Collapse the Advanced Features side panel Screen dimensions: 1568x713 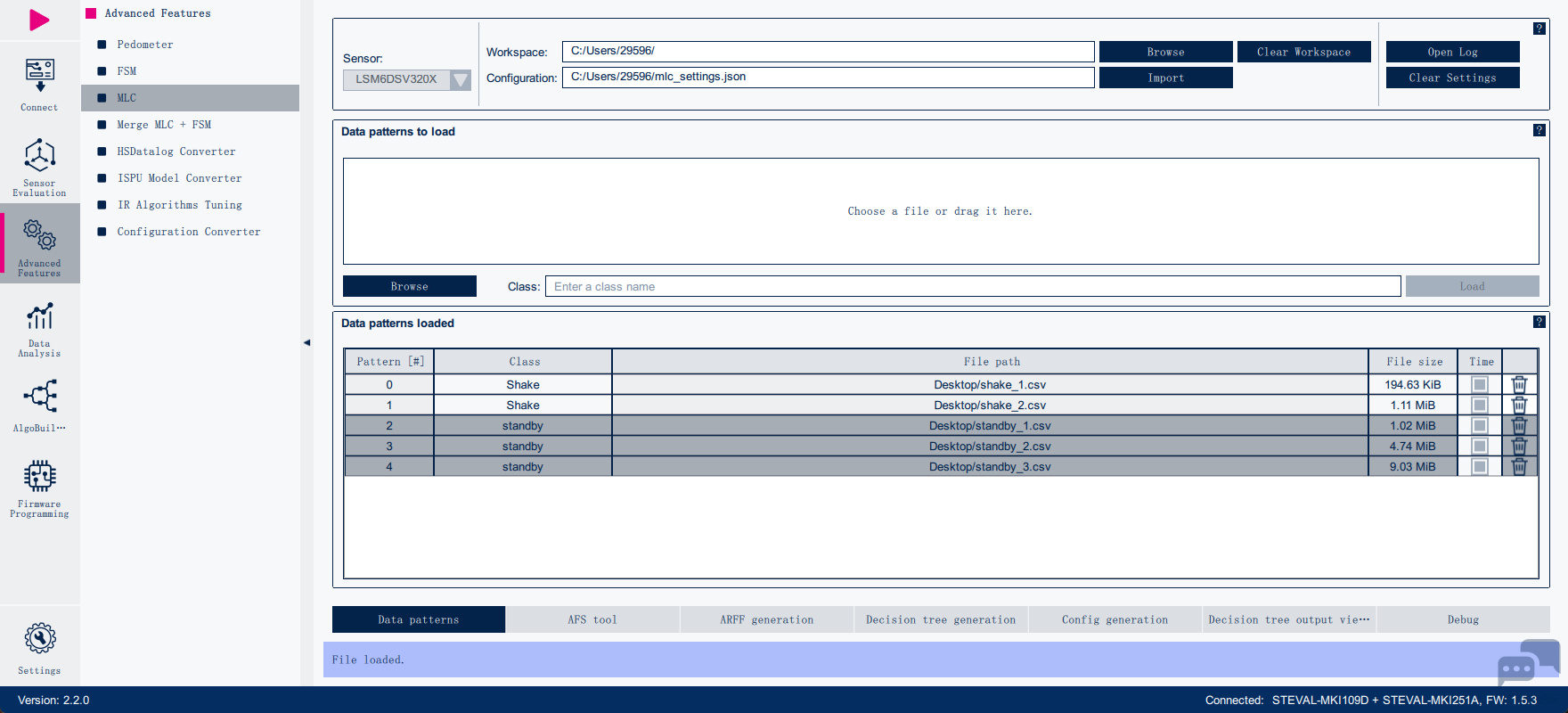[x=306, y=342]
